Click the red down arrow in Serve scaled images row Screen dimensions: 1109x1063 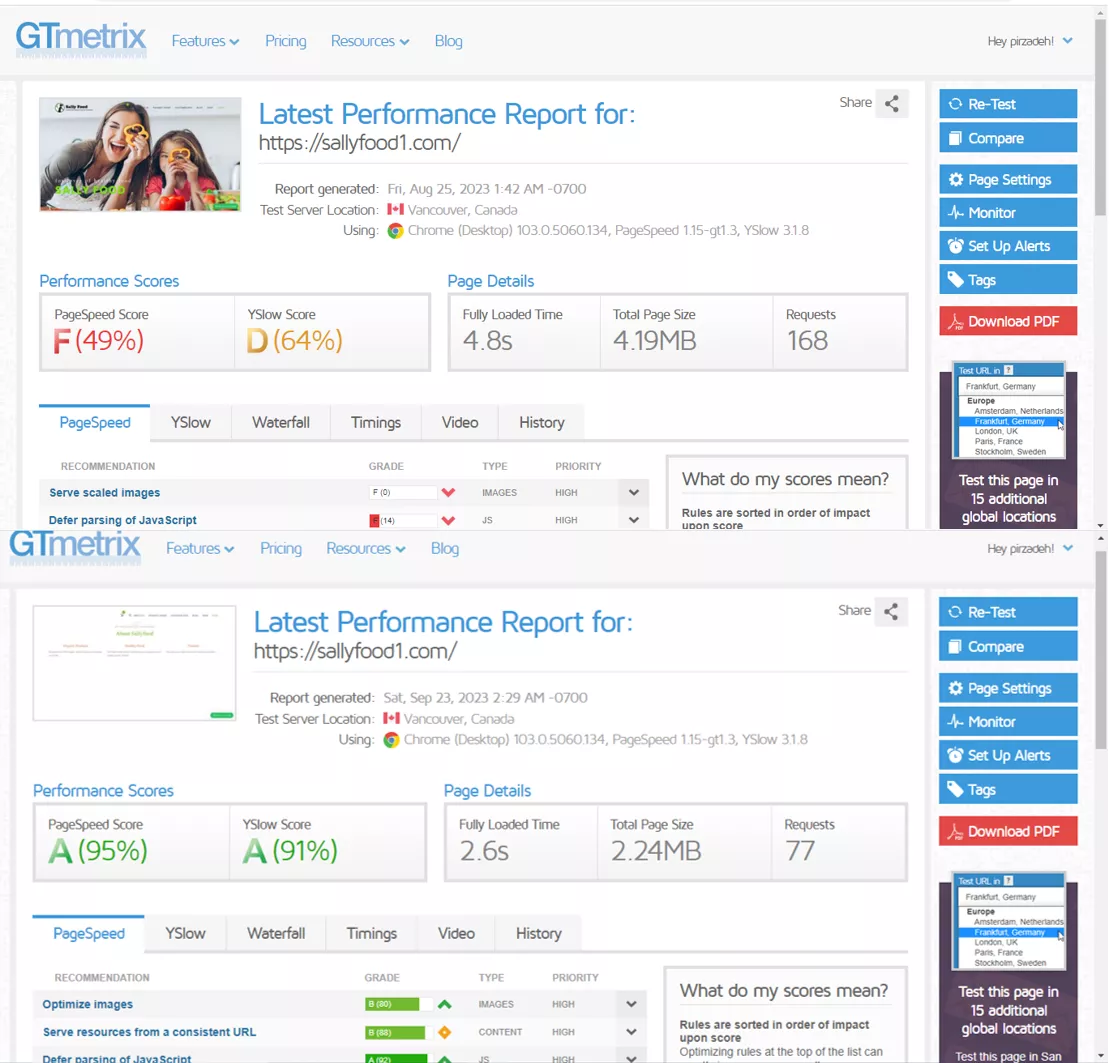[x=448, y=492]
